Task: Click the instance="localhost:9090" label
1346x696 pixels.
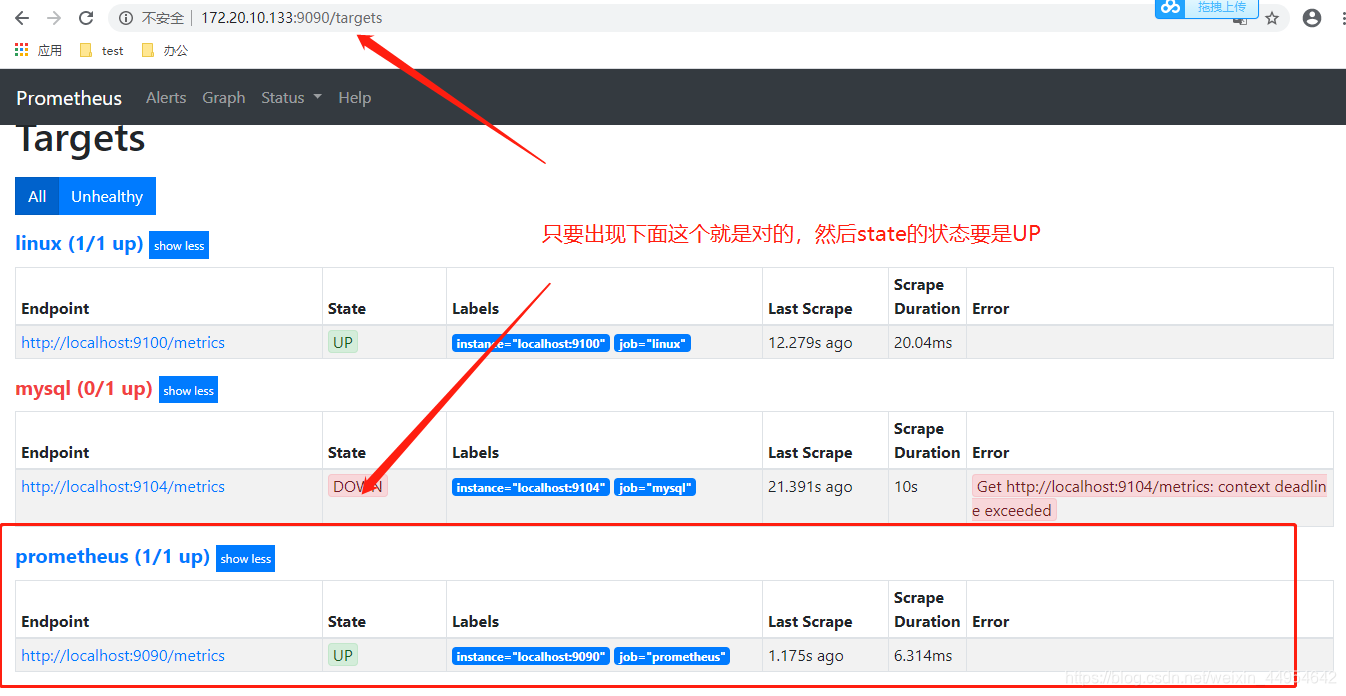Action: 531,657
